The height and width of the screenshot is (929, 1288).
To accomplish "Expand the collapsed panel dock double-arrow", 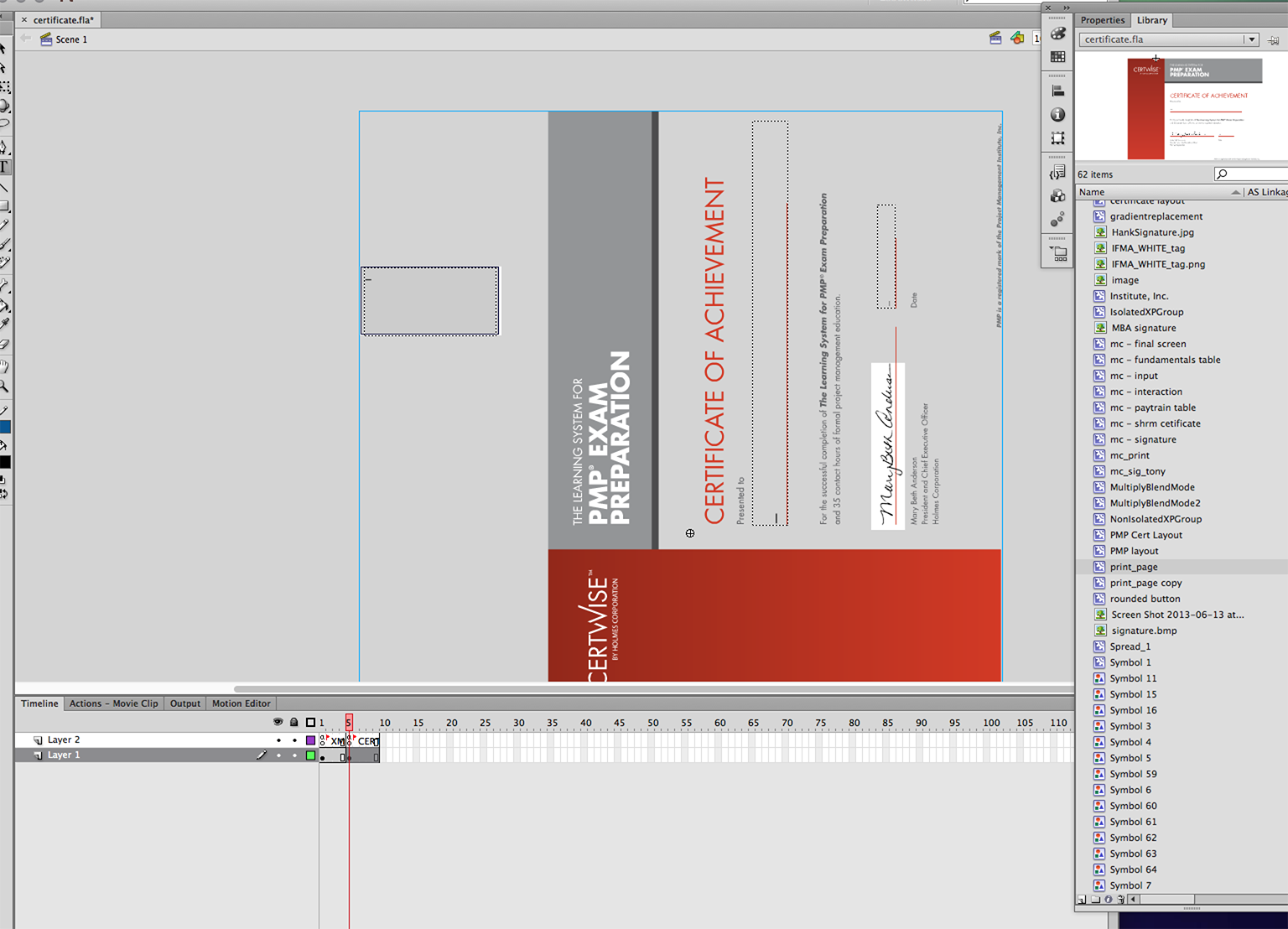I will click(x=1067, y=8).
